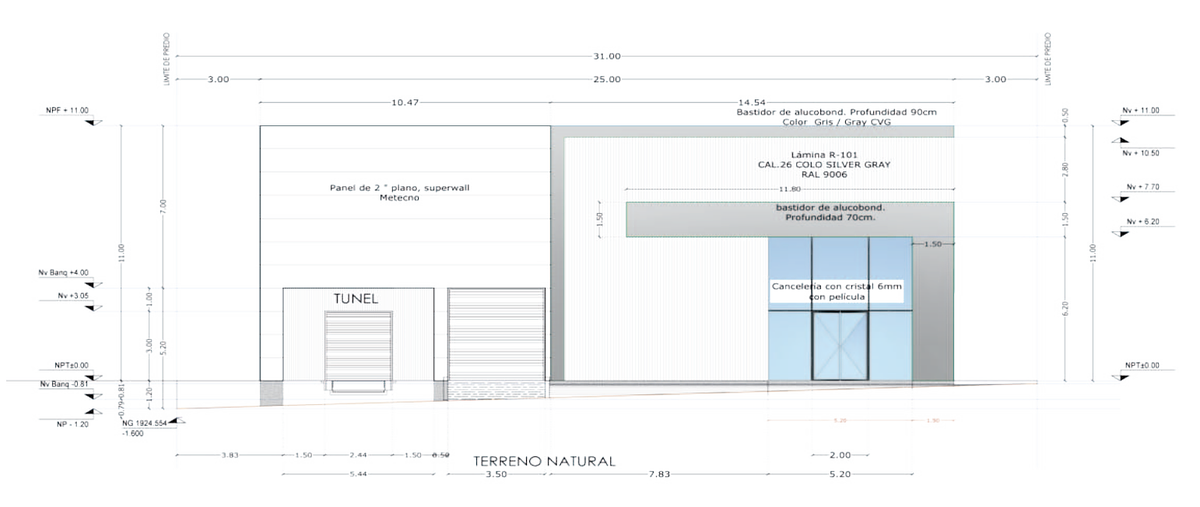1200x507 pixels.
Task: Click the 'Nv + 6.20' level label
Action: [x=1142, y=220]
